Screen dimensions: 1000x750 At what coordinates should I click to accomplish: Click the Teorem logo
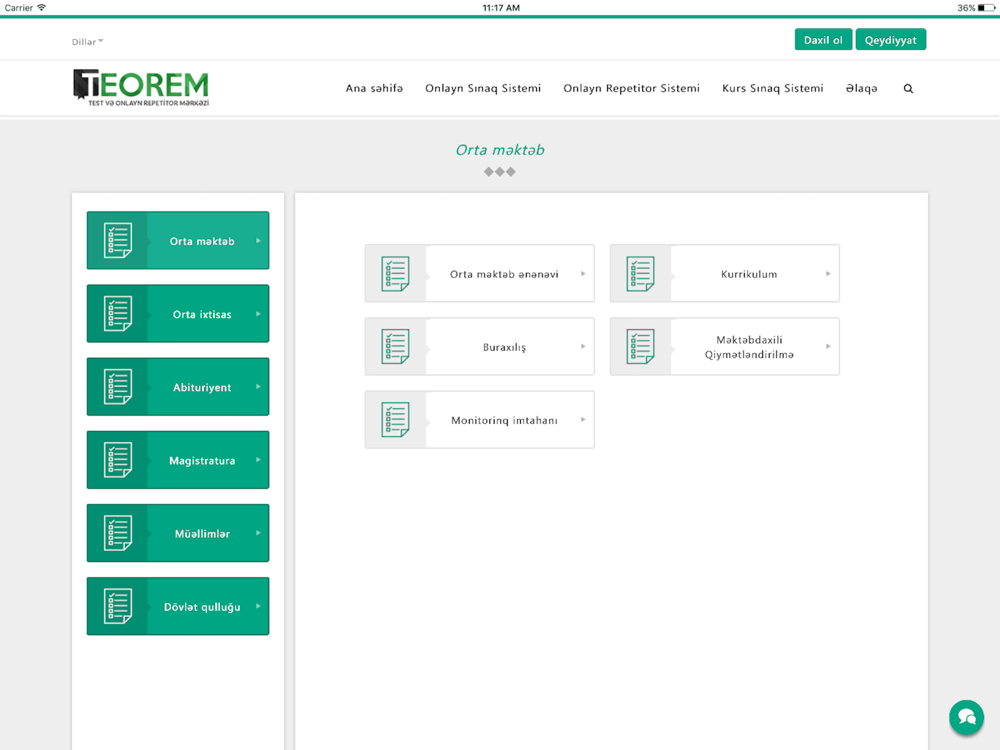[x=141, y=87]
